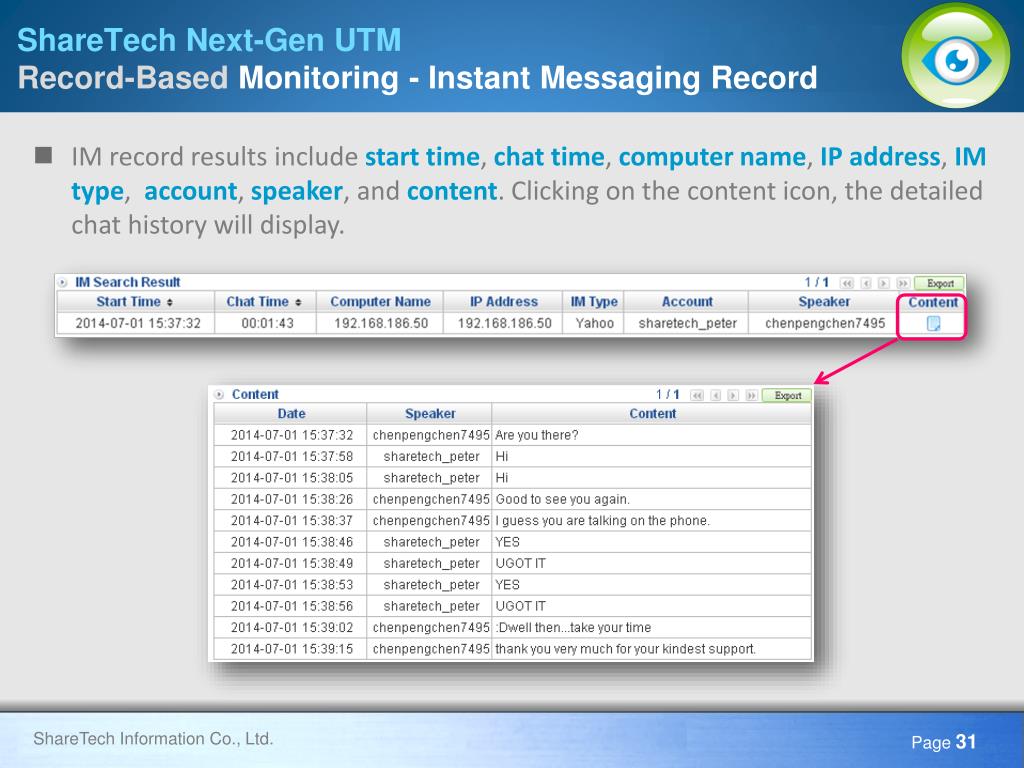Click the IM Search Result panel title
The image size is (1024, 768).
tap(127, 282)
